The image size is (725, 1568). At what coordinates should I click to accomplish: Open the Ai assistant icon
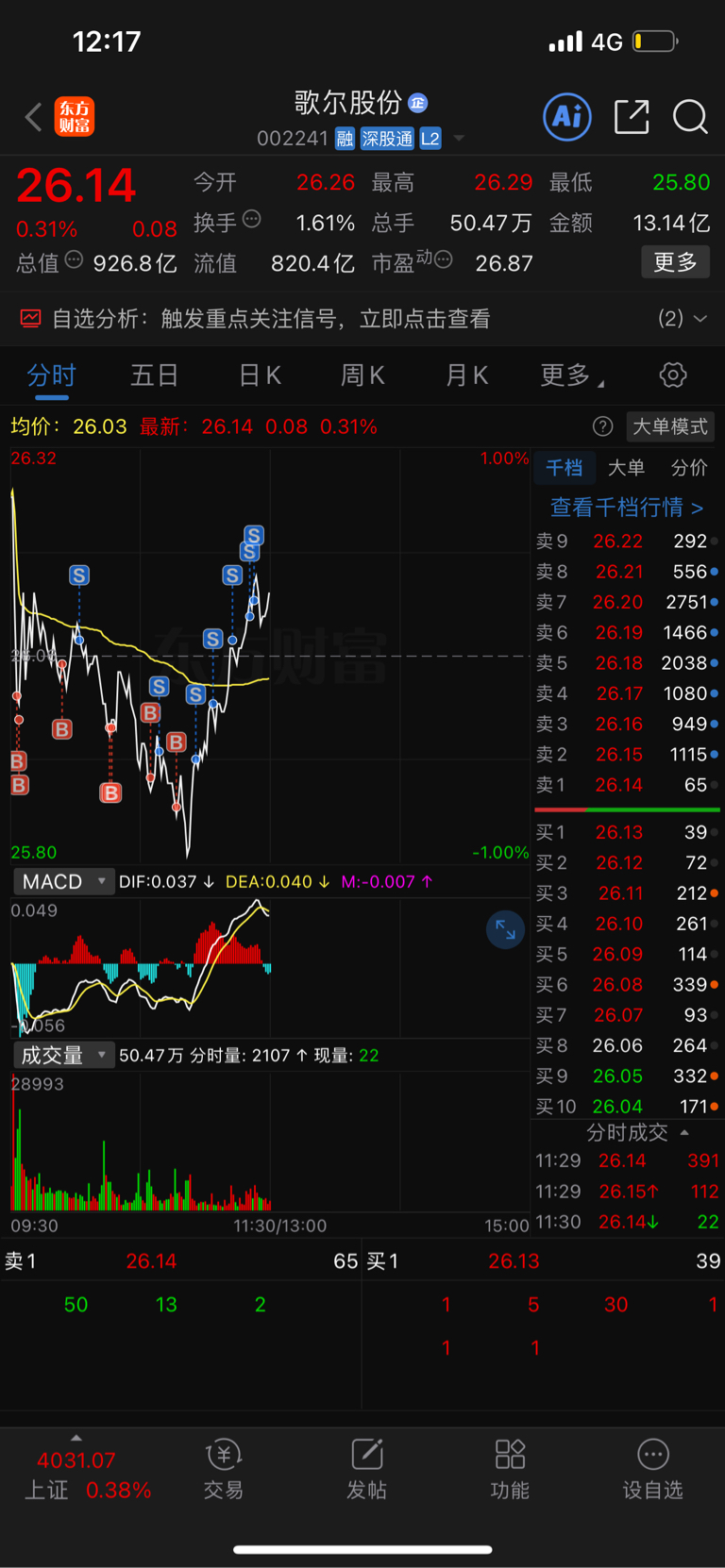pos(567,117)
